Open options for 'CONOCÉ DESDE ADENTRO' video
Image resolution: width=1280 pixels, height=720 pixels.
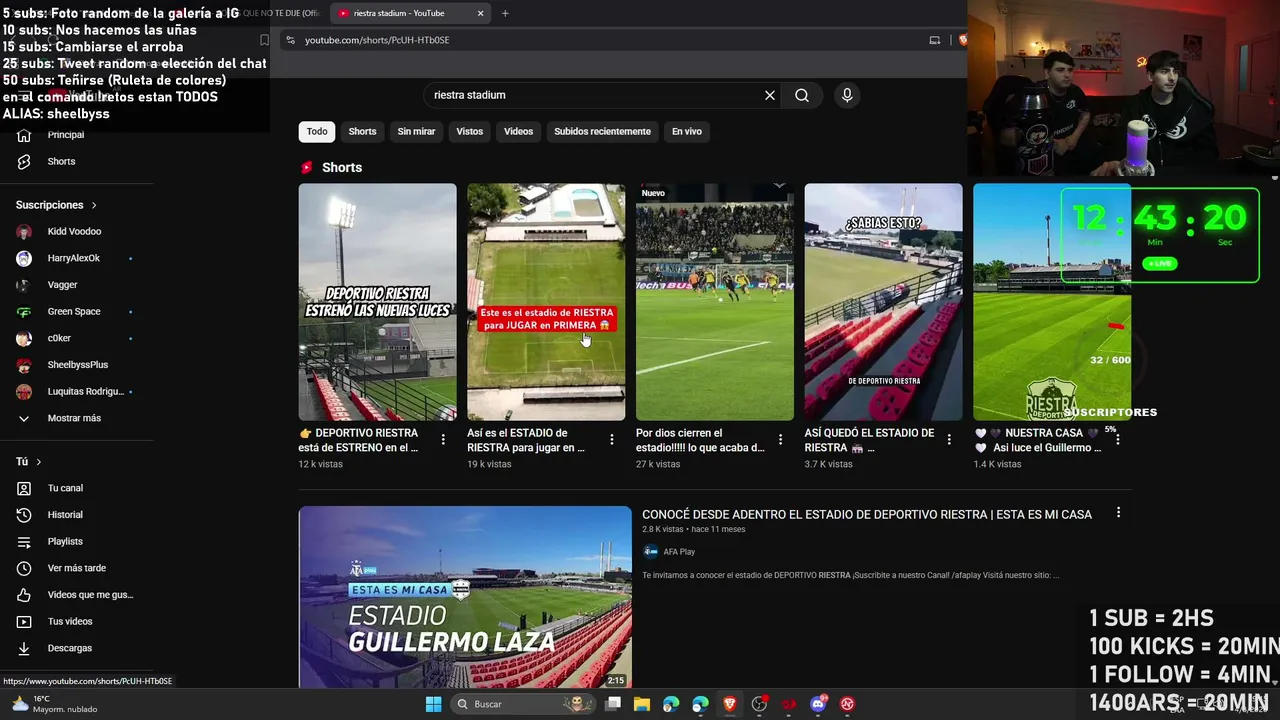click(1118, 513)
